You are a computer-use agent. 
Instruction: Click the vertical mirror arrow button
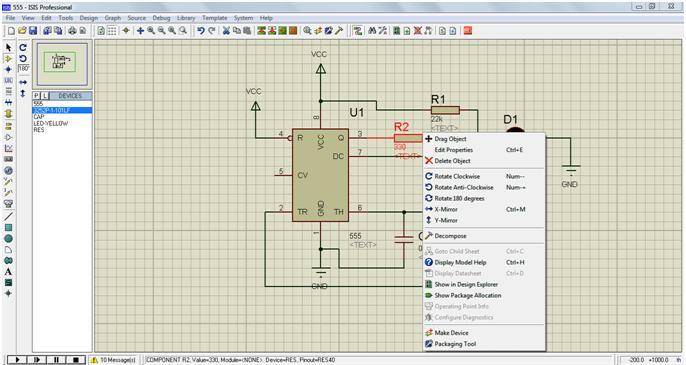(23, 93)
